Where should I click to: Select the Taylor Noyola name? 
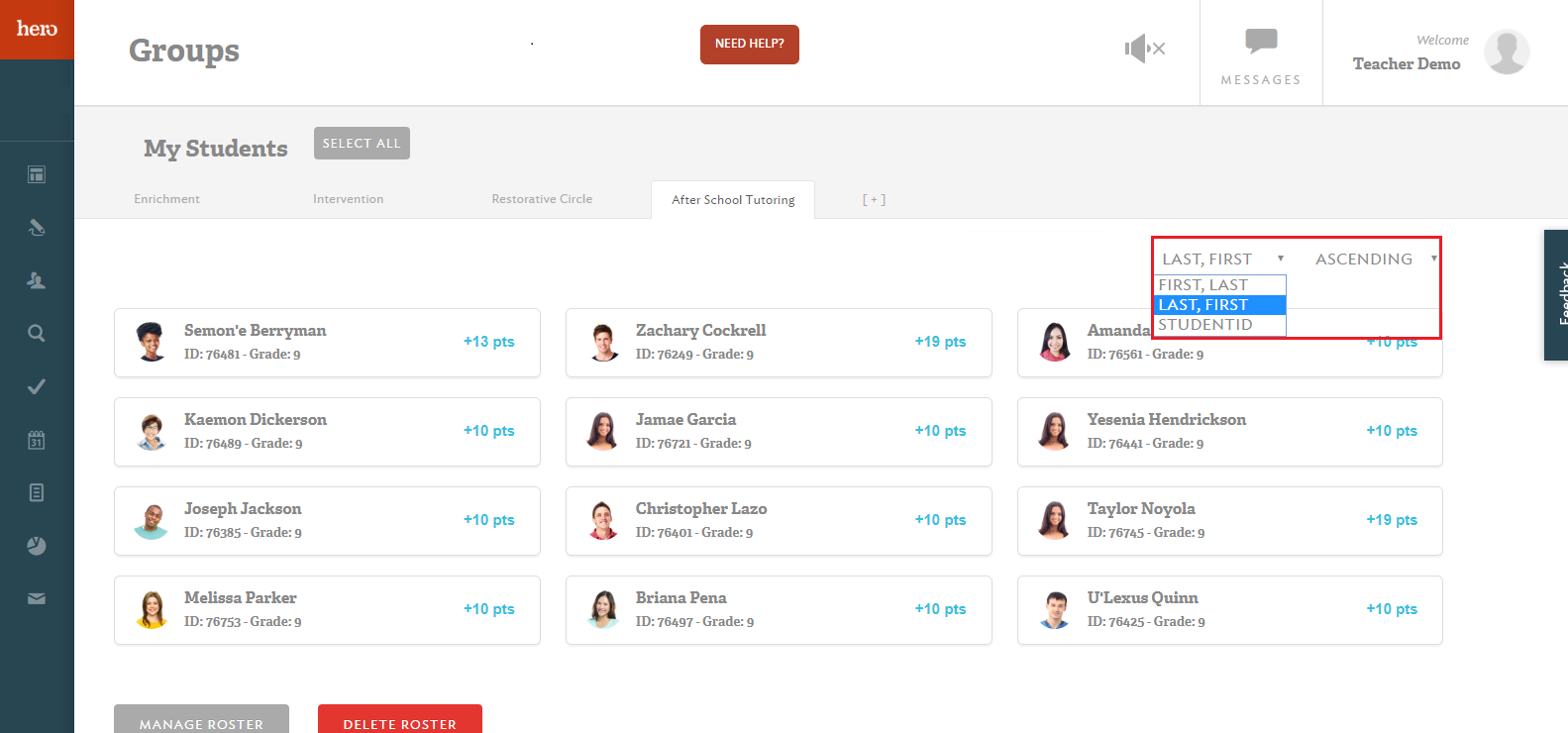coord(1141,509)
